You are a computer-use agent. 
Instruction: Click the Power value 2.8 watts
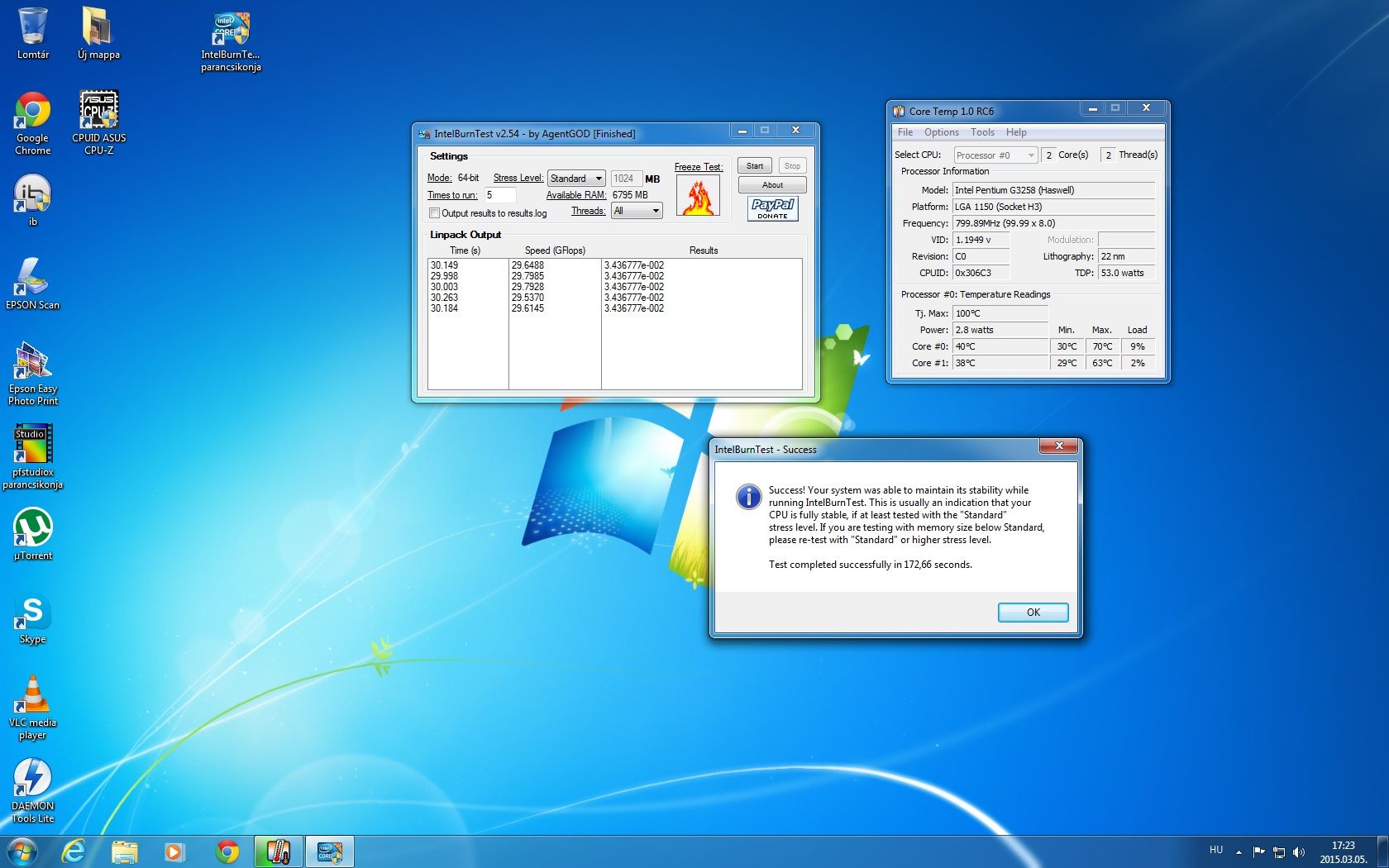click(1000, 330)
